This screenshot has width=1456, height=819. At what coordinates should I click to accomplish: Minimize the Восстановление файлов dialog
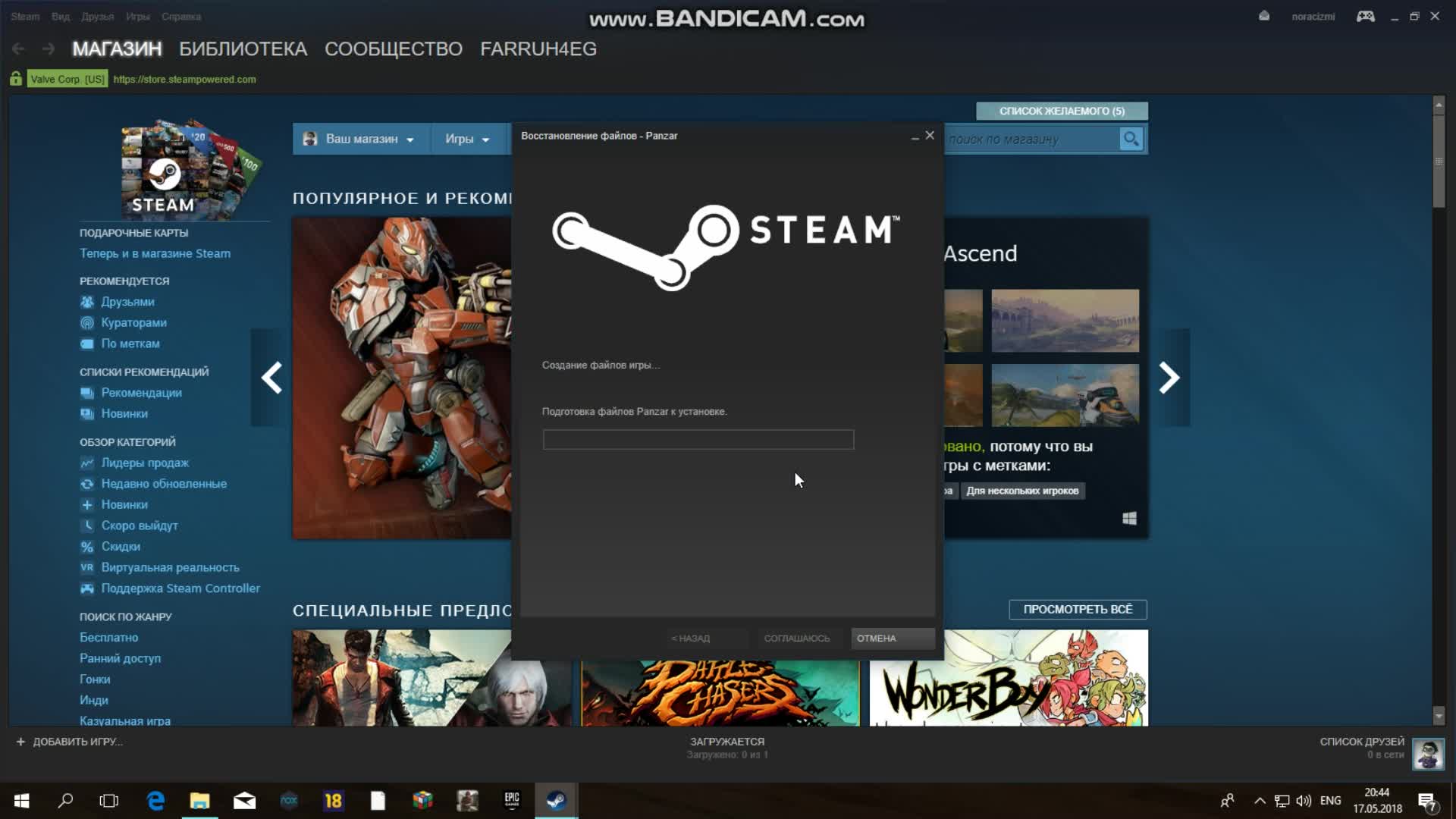(x=915, y=136)
